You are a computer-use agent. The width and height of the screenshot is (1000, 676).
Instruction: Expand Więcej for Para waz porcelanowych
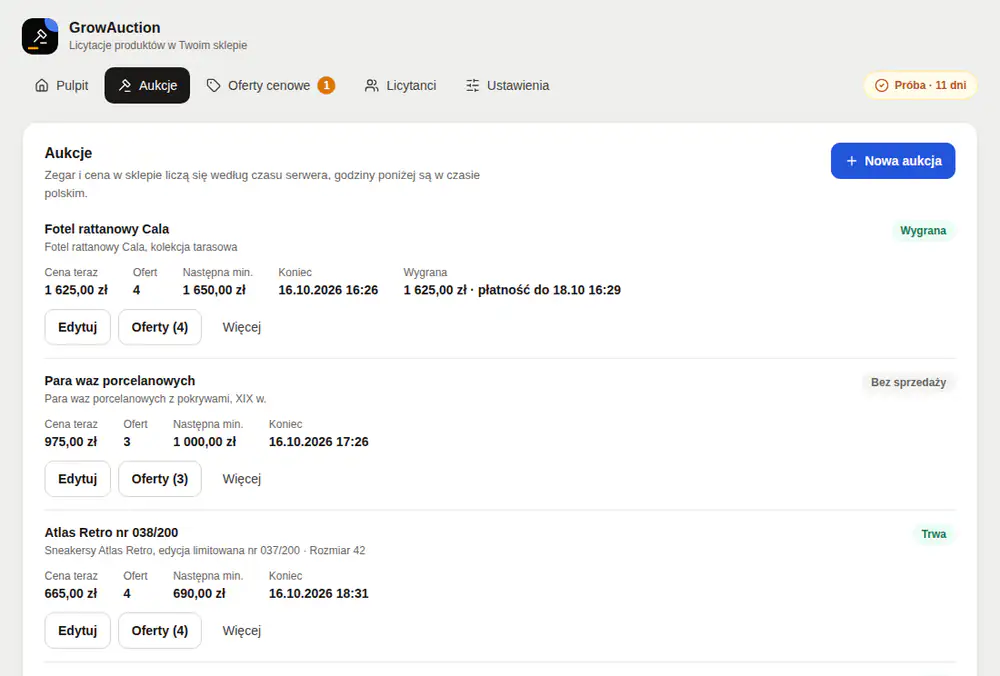(x=242, y=479)
